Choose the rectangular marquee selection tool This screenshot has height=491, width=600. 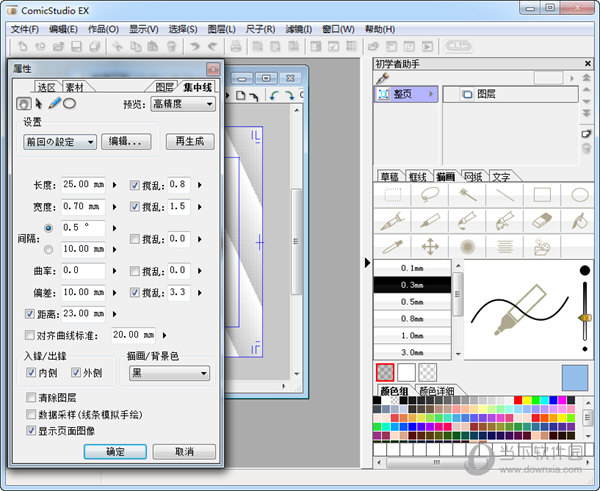[392, 195]
